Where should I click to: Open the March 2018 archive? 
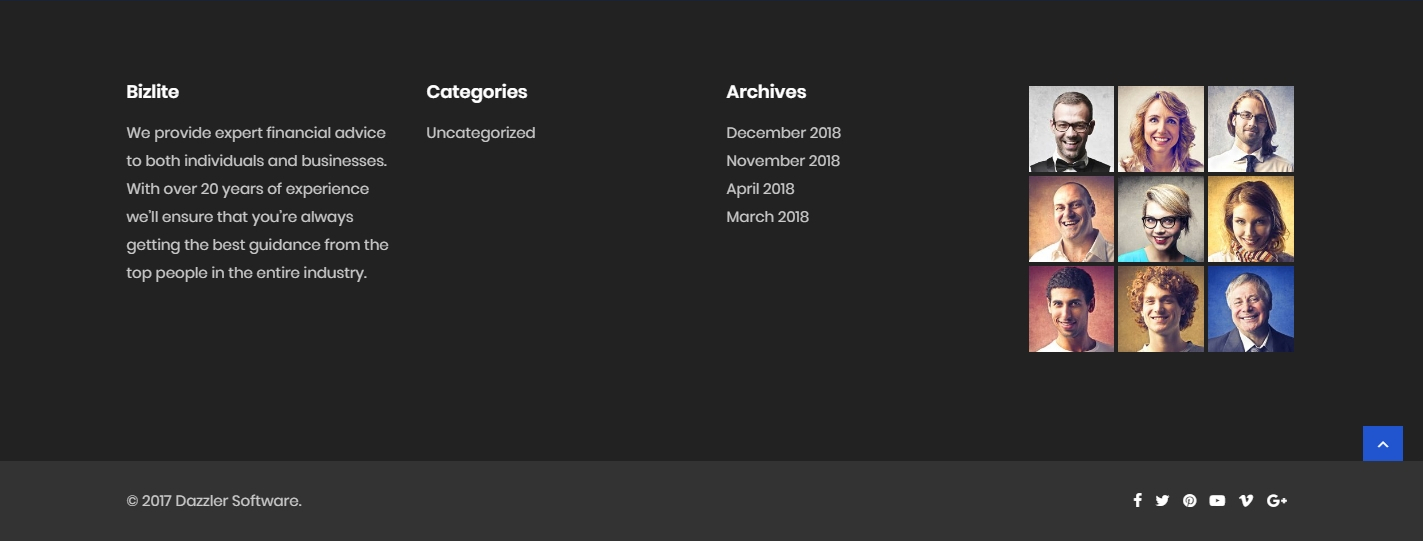tap(768, 217)
